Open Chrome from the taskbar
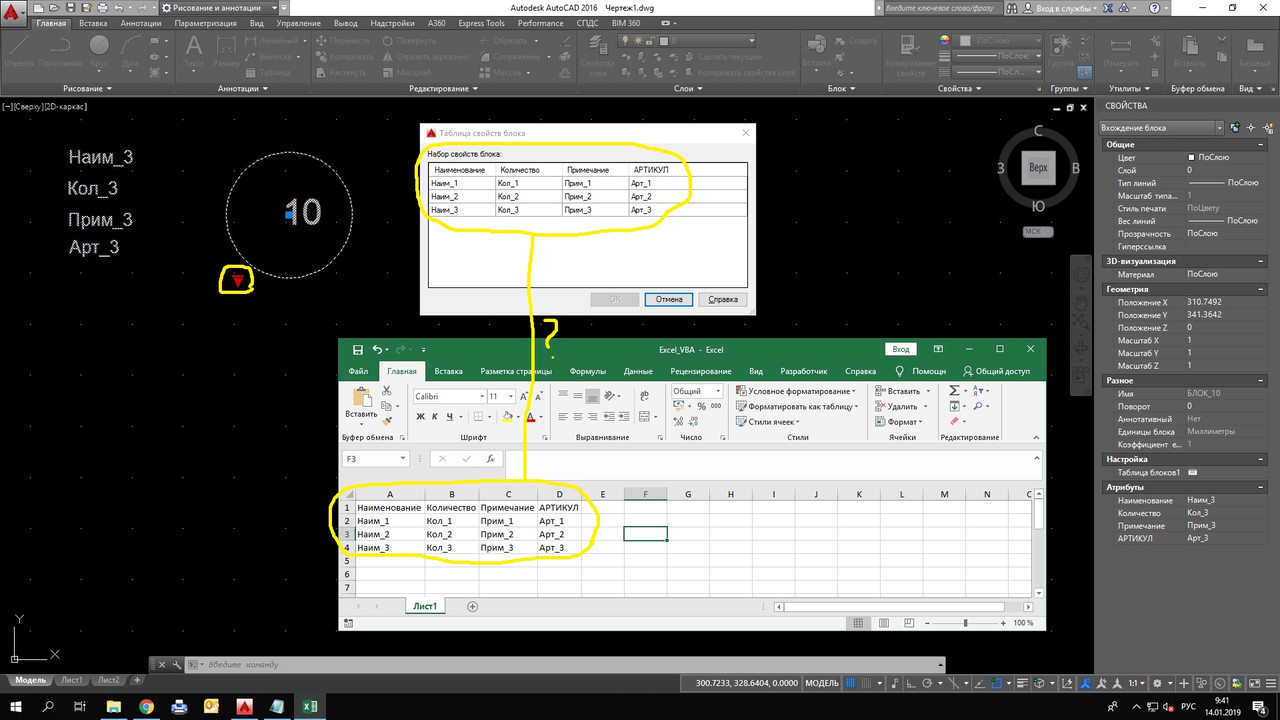 pyautogui.click(x=146, y=706)
